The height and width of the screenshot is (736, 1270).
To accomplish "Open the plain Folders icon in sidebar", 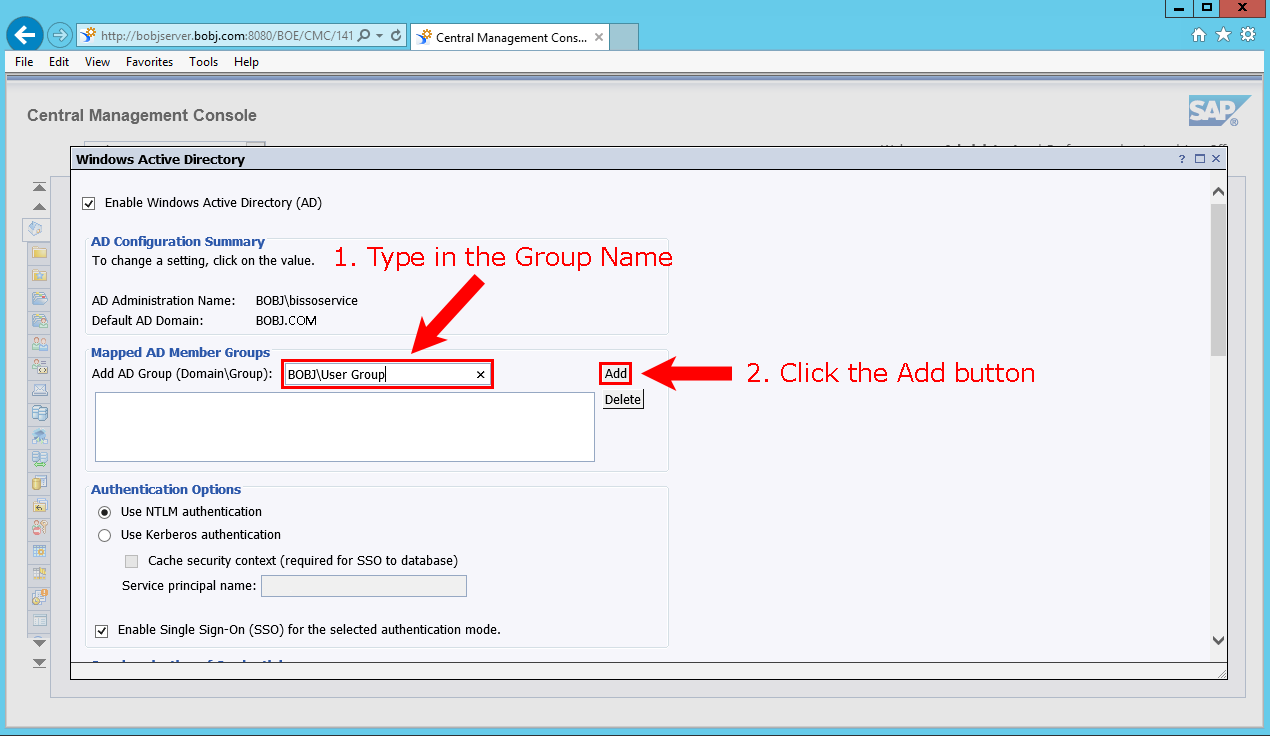I will pos(40,252).
